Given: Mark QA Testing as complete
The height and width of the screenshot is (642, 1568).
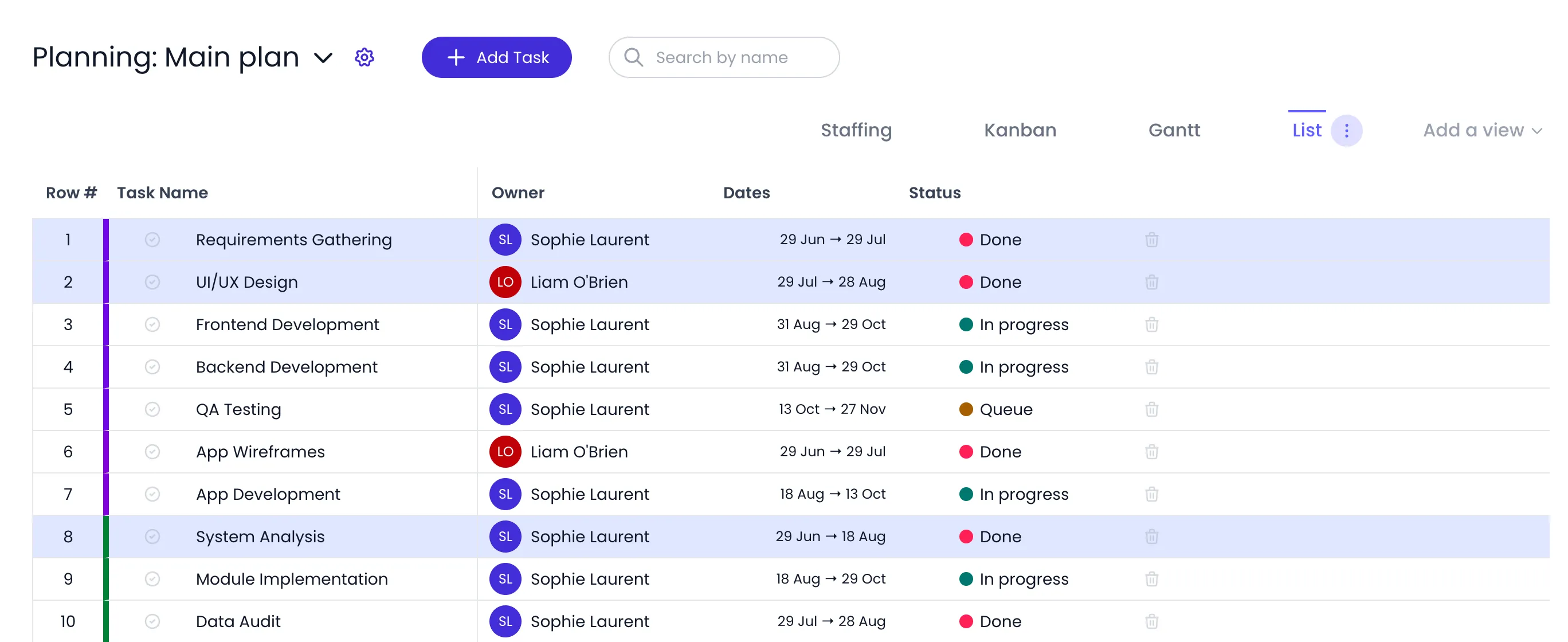Looking at the screenshot, I should 152,409.
